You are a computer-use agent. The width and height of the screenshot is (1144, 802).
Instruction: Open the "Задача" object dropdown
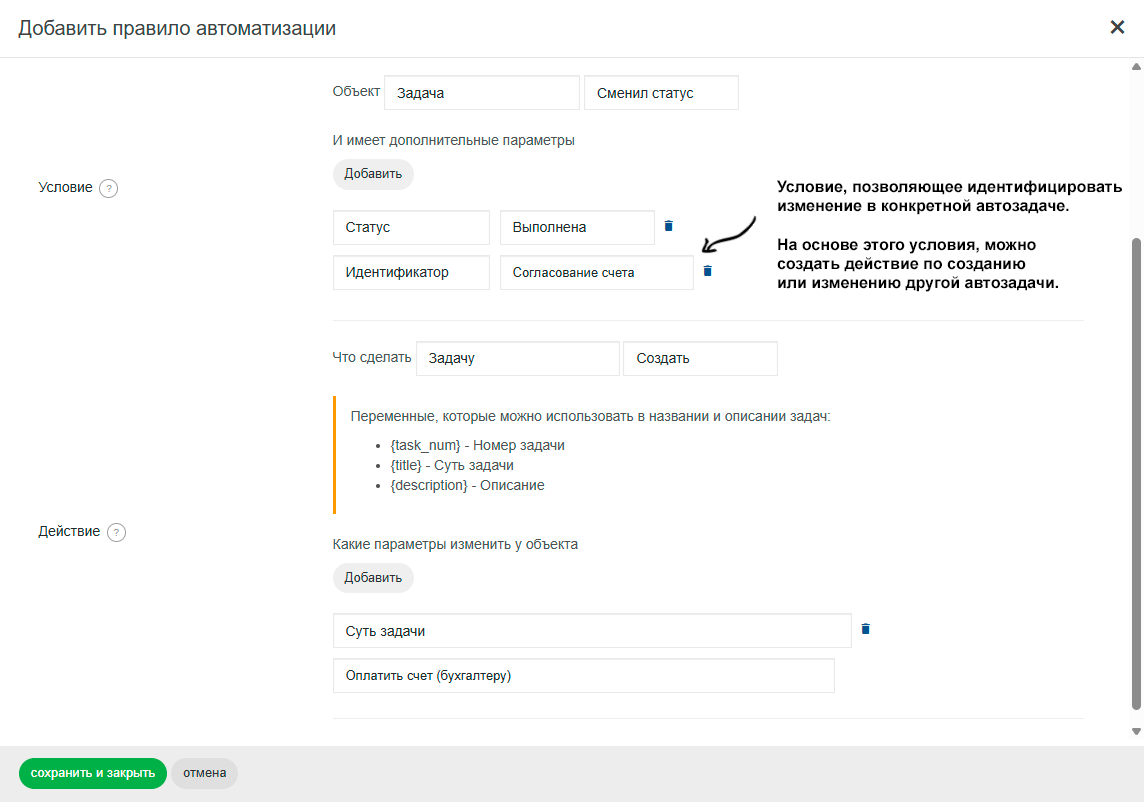(481, 92)
